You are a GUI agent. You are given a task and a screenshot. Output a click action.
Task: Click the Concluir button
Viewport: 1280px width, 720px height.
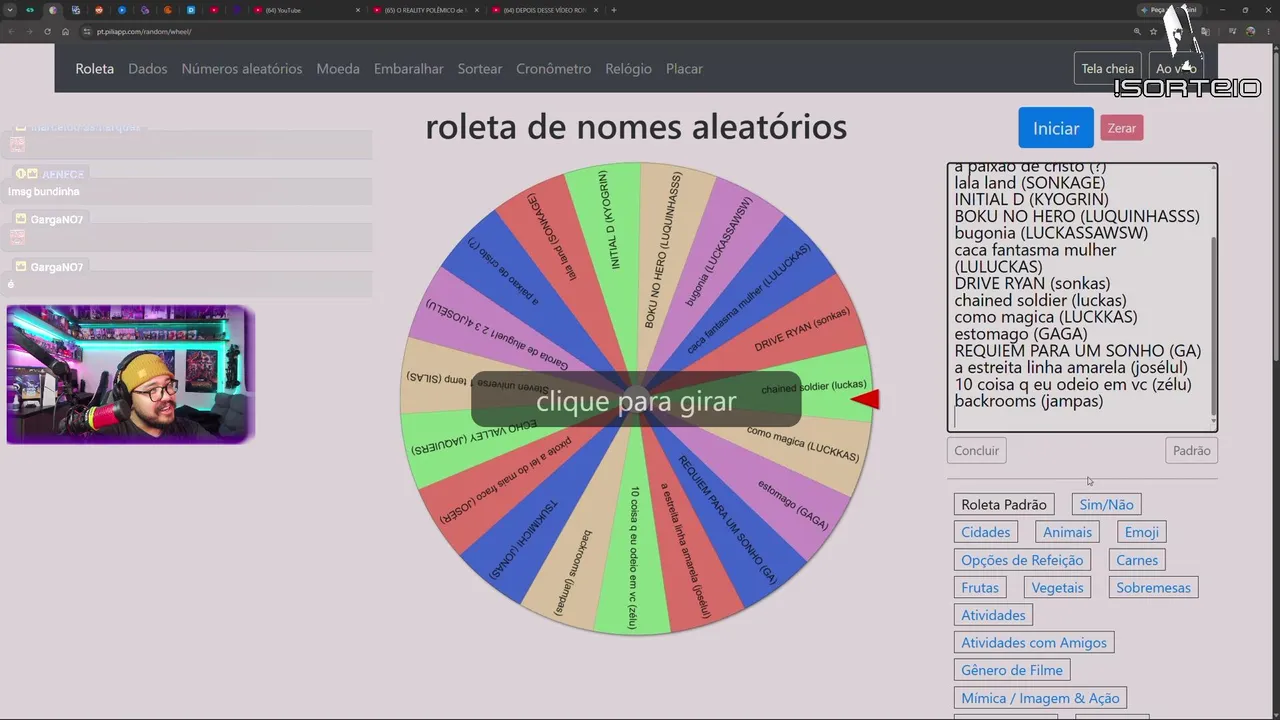click(x=976, y=451)
